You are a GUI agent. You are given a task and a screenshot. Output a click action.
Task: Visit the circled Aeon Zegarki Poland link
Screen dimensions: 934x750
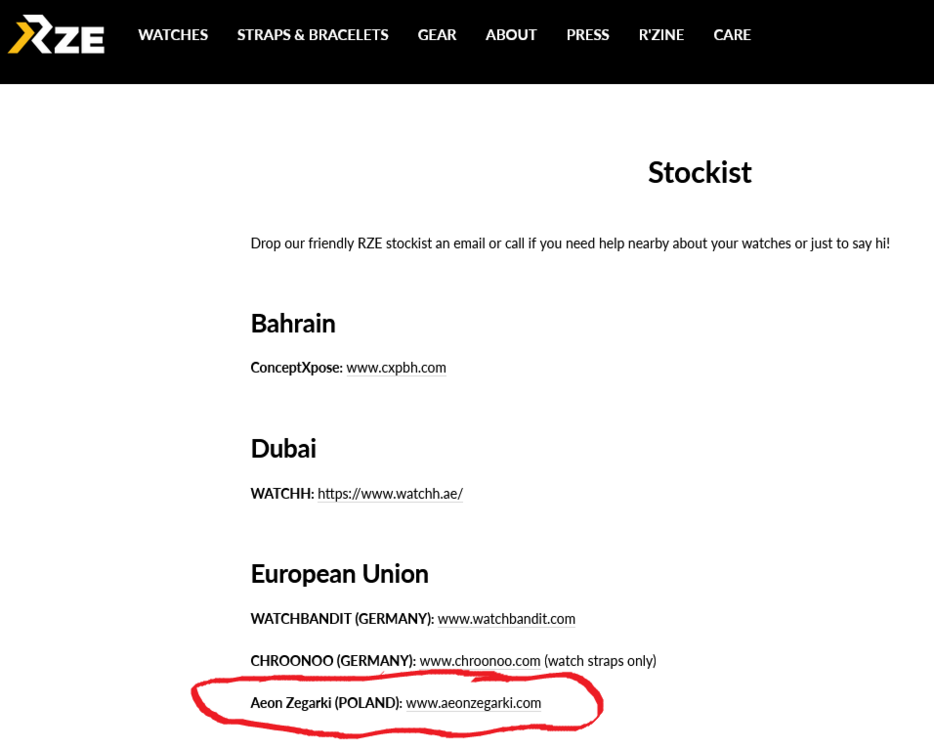pyautogui.click(x=473, y=702)
